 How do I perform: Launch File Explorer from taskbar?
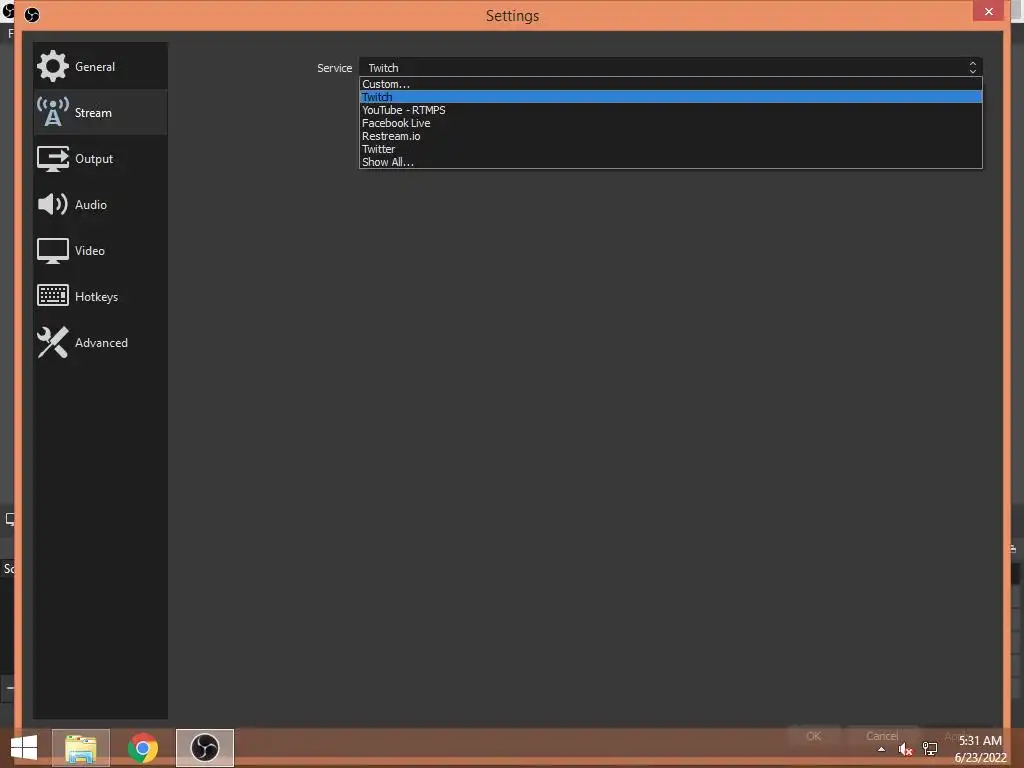tap(81, 748)
